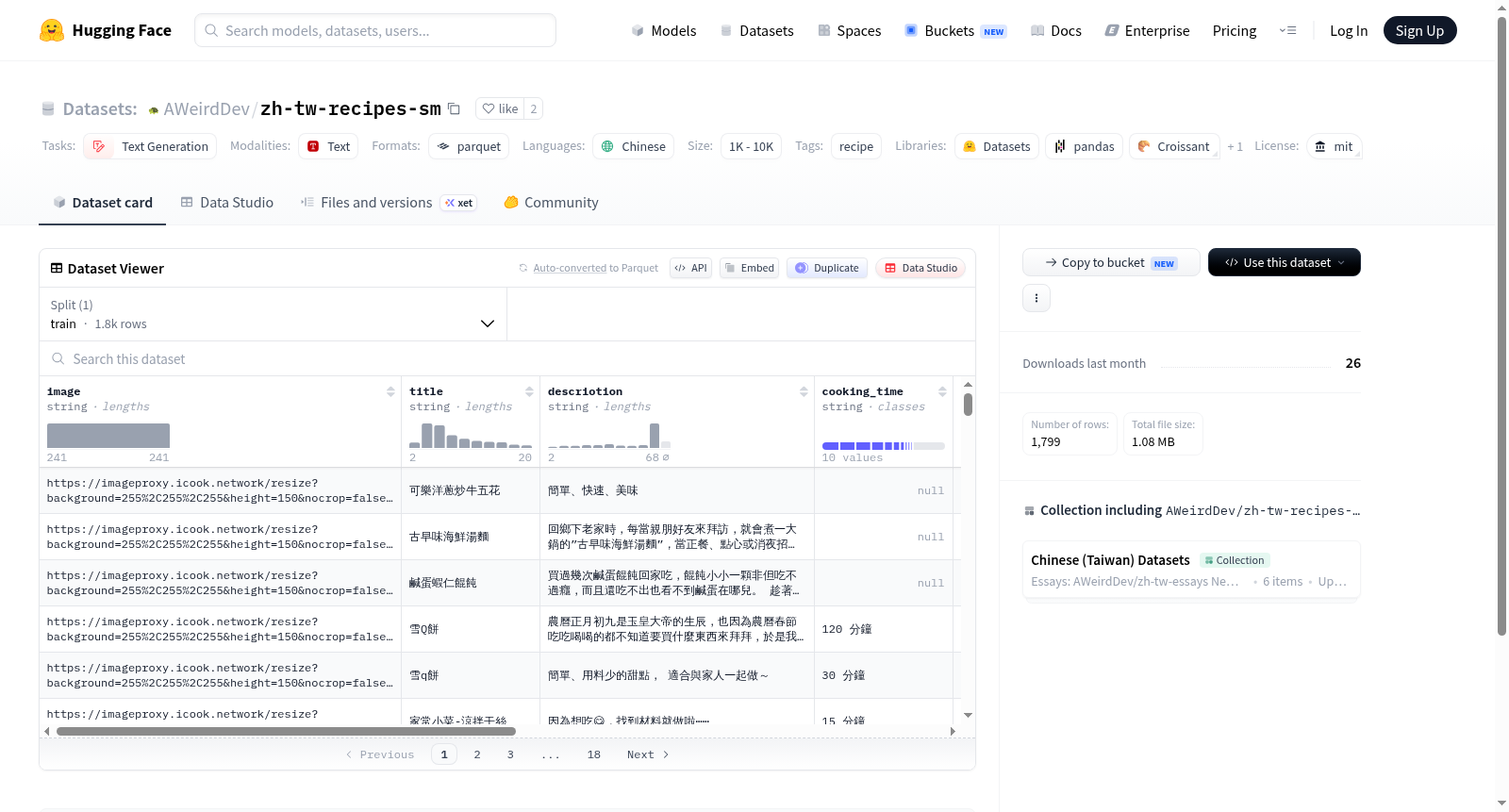Expand the navigation more menu icon

click(1287, 30)
